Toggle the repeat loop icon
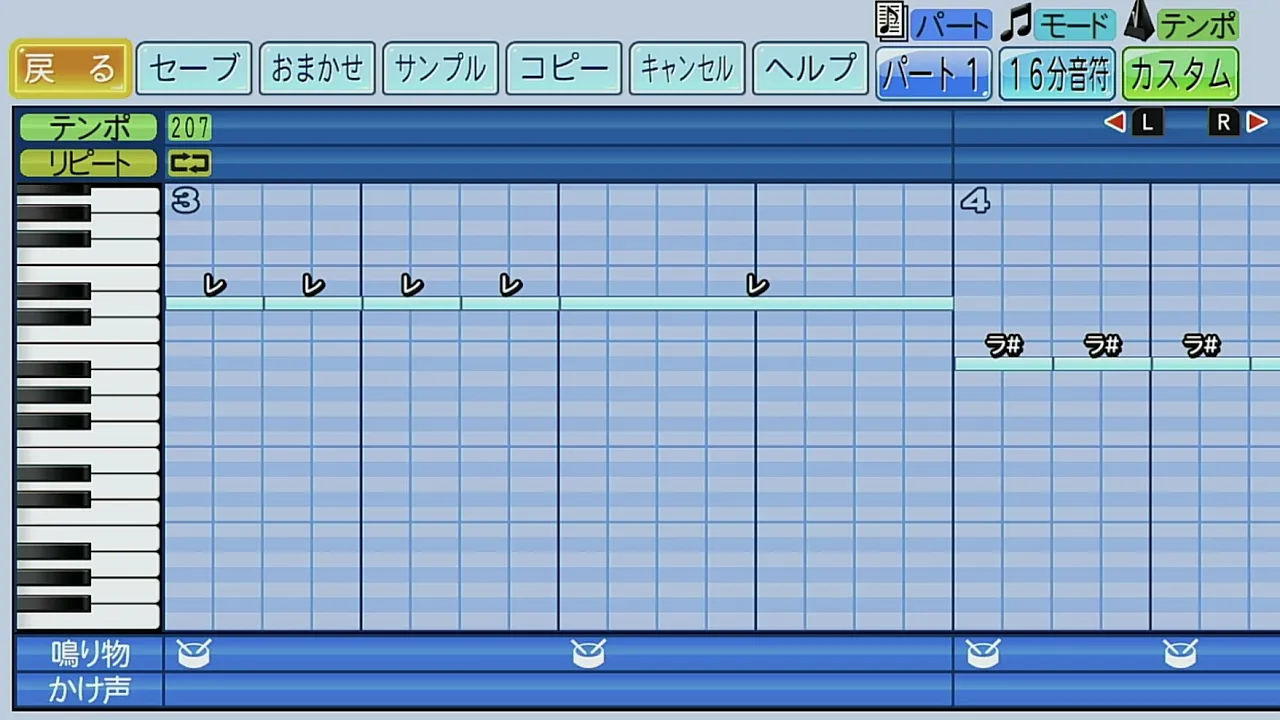1280x720 pixels. [189, 163]
